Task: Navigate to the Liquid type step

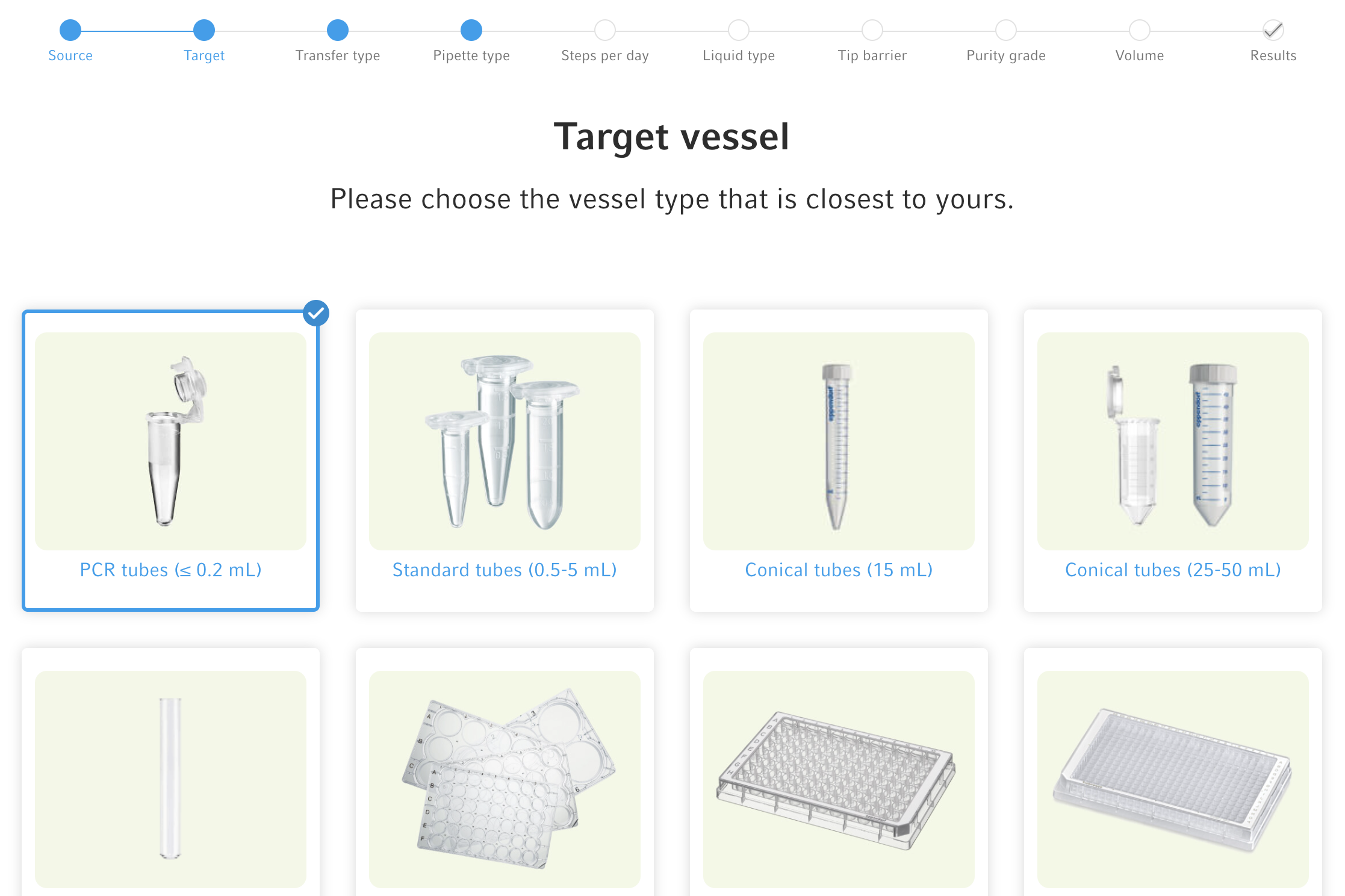Action: [x=739, y=30]
